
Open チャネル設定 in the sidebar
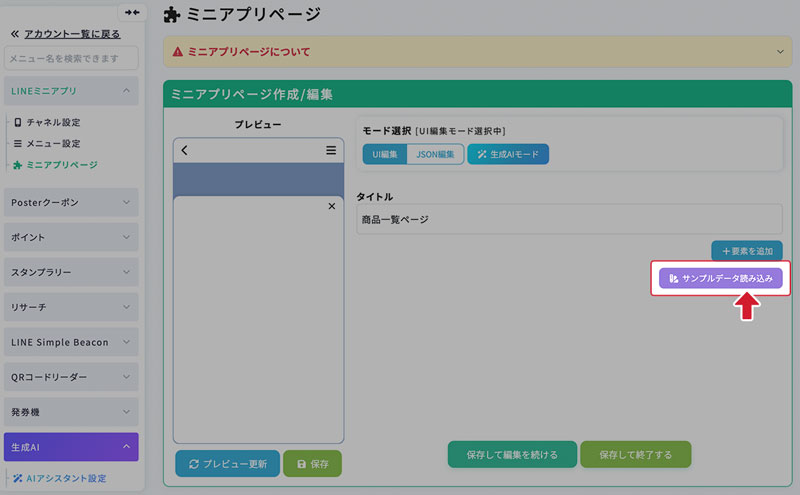tap(53, 122)
